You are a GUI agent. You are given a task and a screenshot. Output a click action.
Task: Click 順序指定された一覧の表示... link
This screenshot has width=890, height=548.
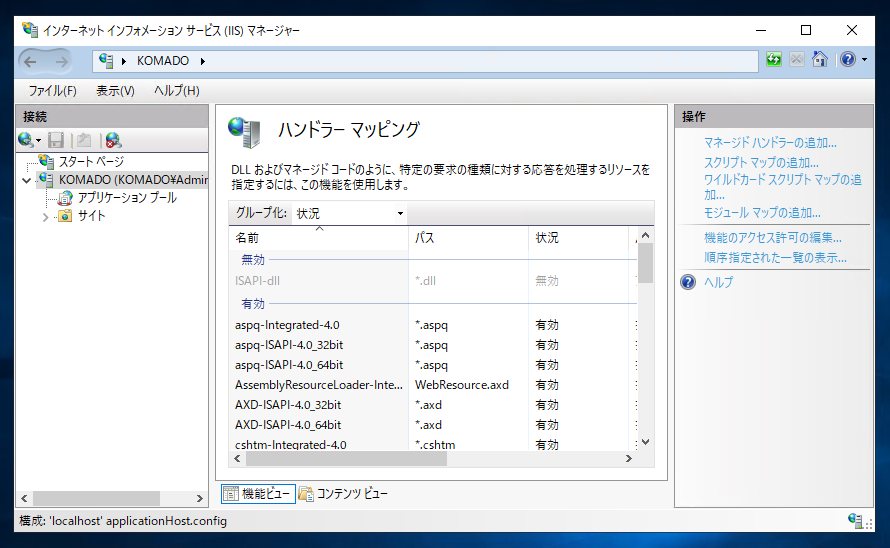coord(775,257)
